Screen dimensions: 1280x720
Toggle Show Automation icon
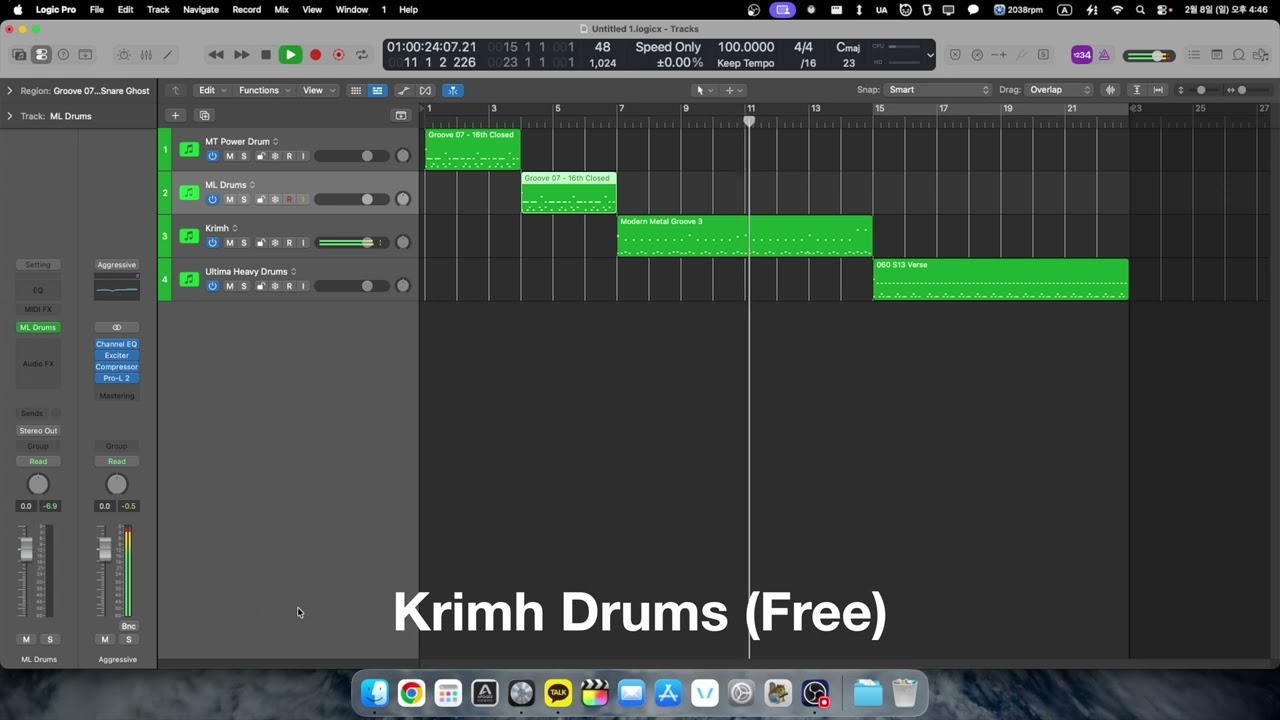pyautogui.click(x=404, y=90)
